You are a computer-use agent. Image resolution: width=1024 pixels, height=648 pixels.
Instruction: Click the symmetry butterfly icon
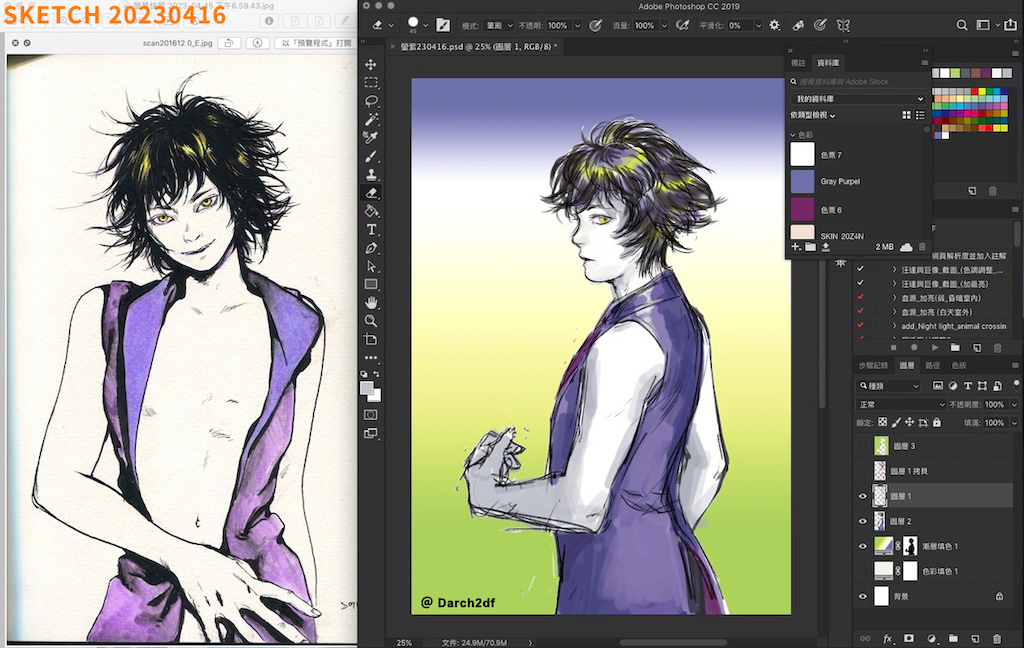843,25
